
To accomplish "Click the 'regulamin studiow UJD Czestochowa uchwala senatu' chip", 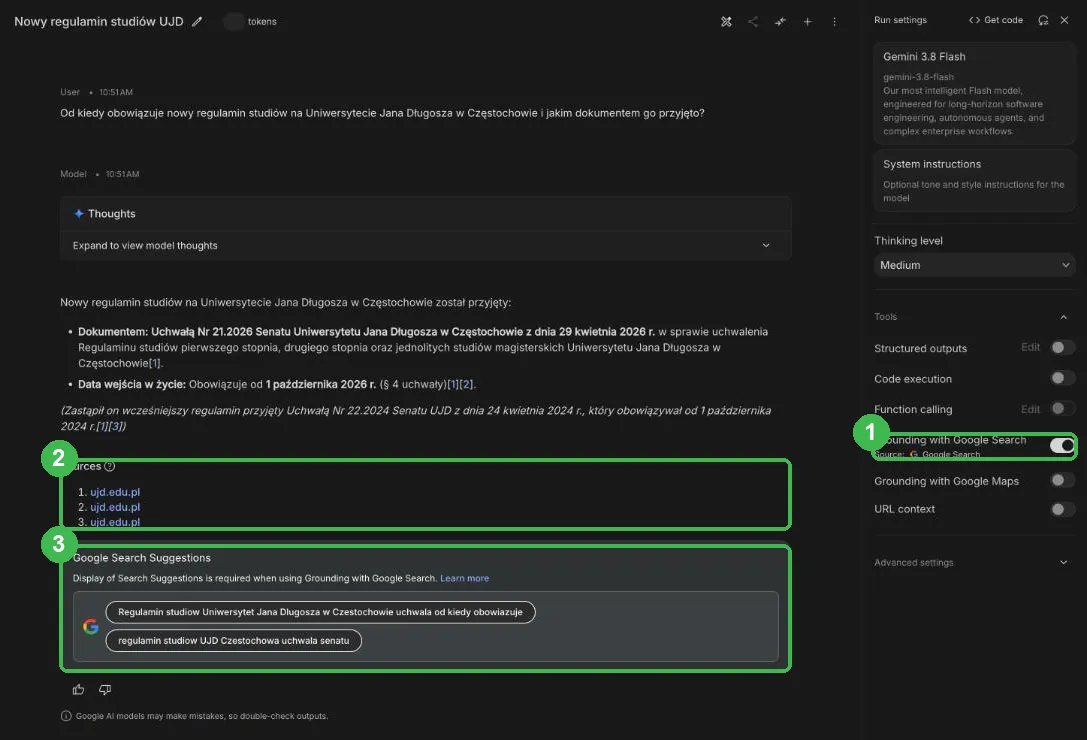I will tap(234, 640).
